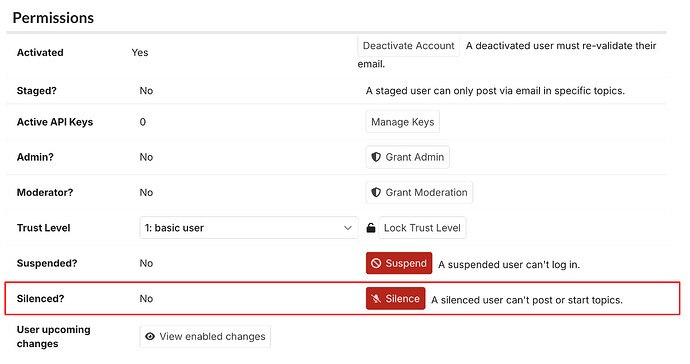Click the 'Suspended?' row label
This screenshot has height=364, width=690.
(x=47, y=263)
